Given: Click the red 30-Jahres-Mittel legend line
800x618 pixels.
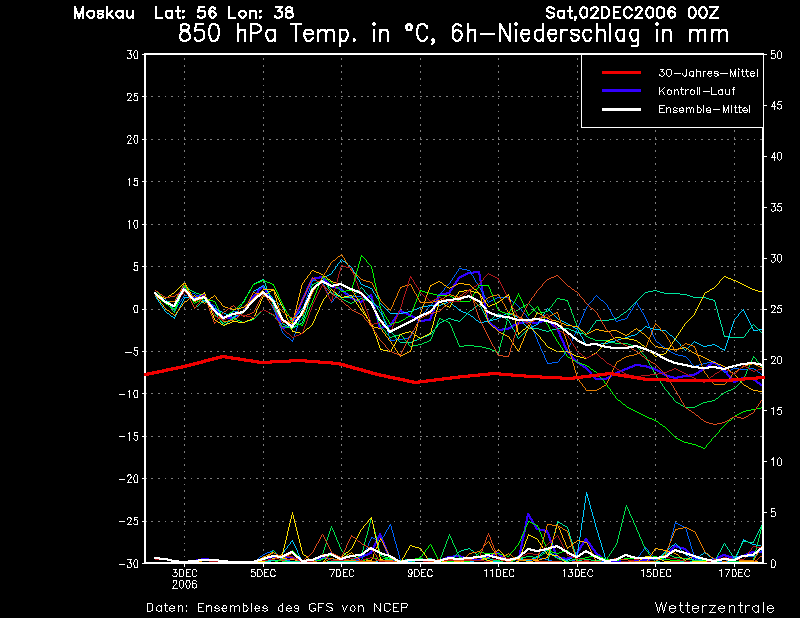Looking at the screenshot, I should [621, 73].
